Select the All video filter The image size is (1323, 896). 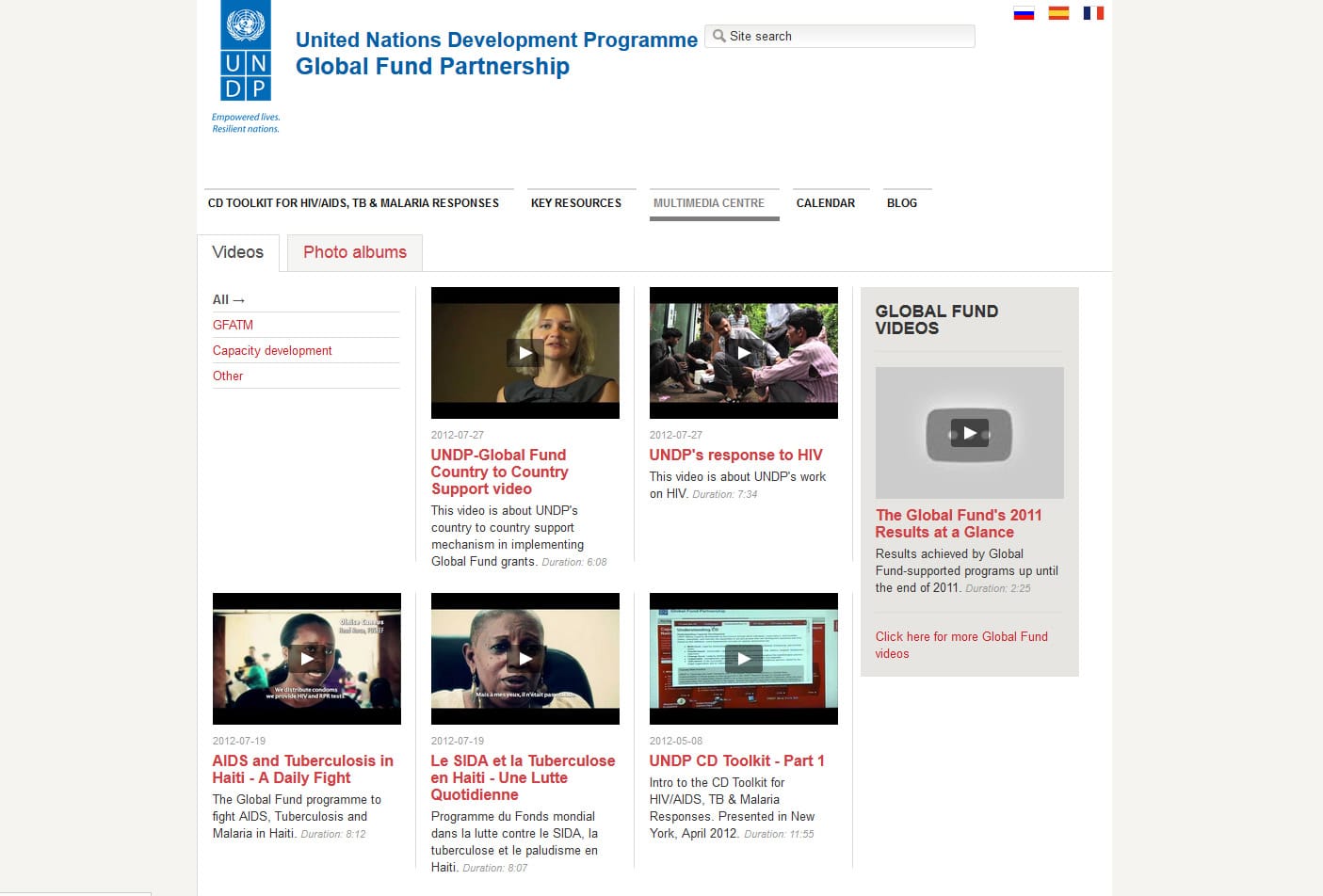click(x=229, y=299)
